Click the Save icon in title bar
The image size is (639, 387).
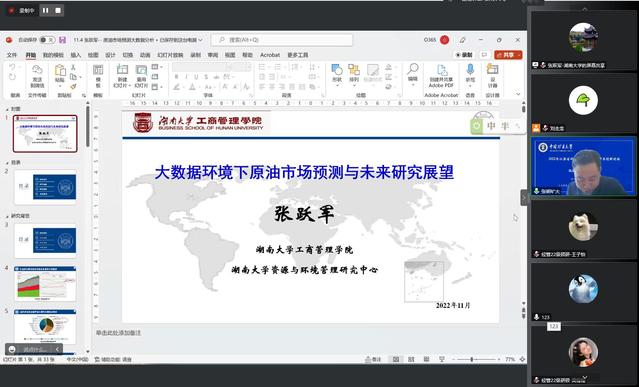pos(62,40)
